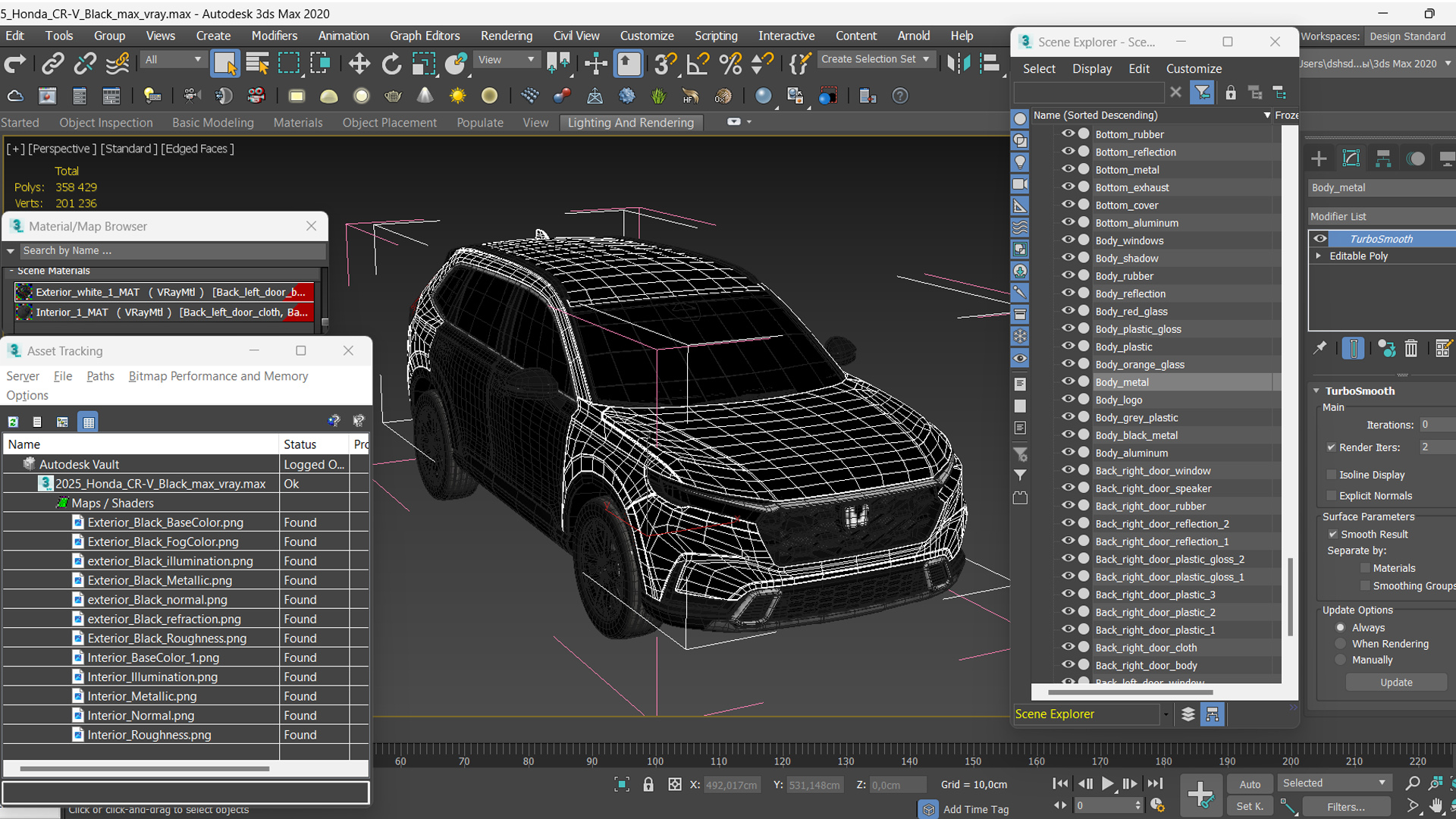
Task: Click the Mirror tool icon
Action: [x=959, y=64]
